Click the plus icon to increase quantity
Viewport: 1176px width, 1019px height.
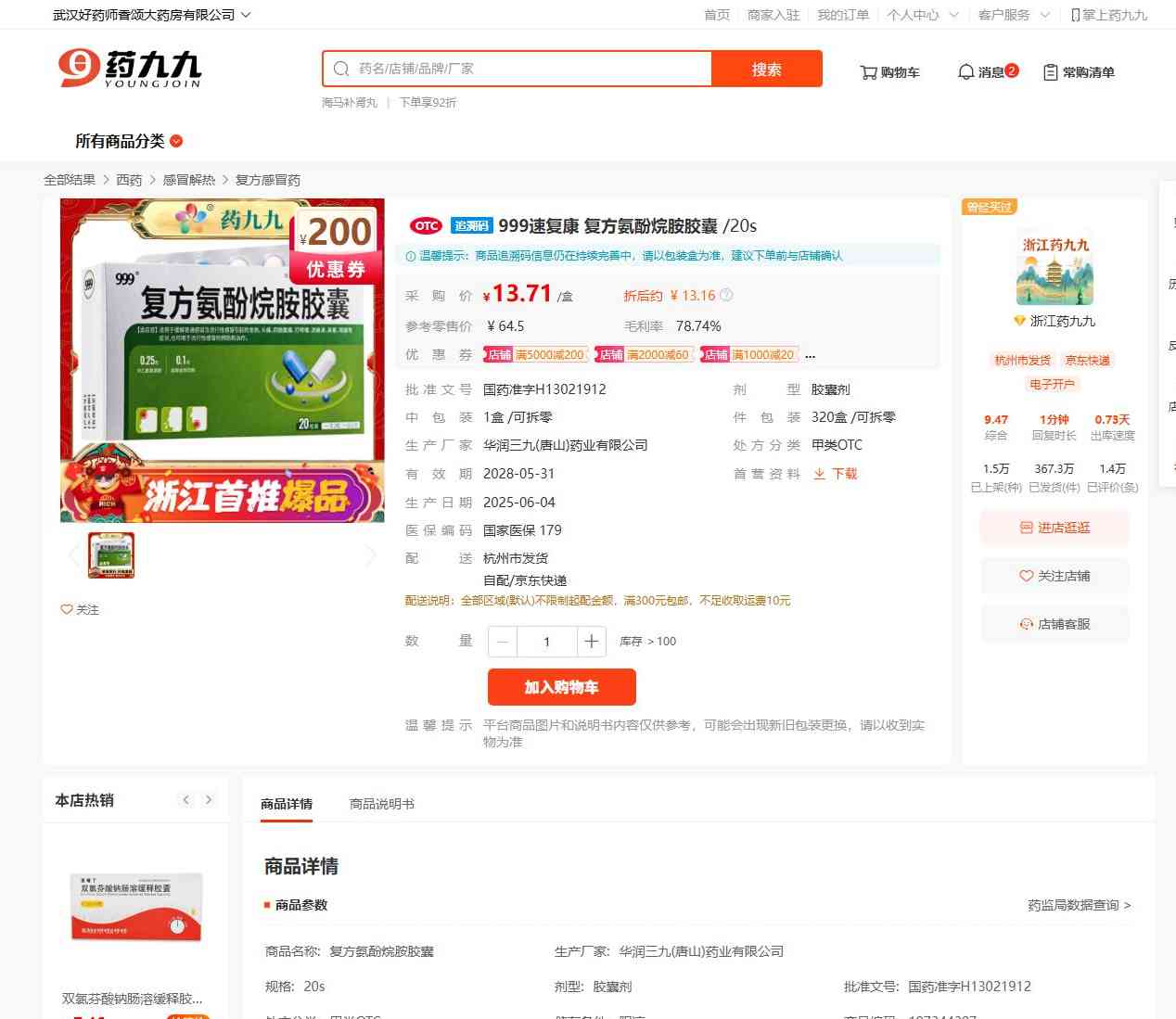click(x=592, y=642)
